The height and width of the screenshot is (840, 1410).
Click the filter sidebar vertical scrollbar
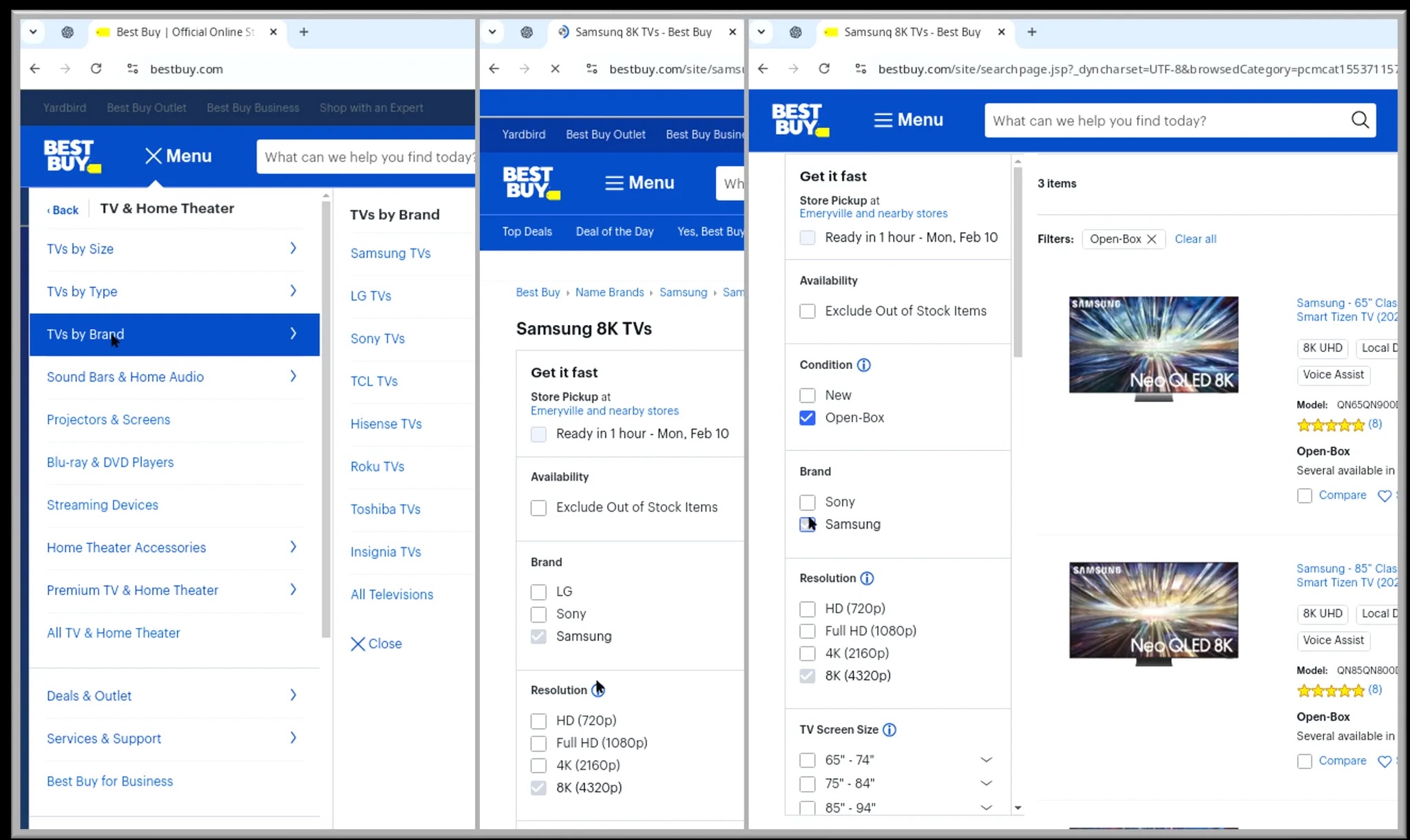click(x=1018, y=262)
